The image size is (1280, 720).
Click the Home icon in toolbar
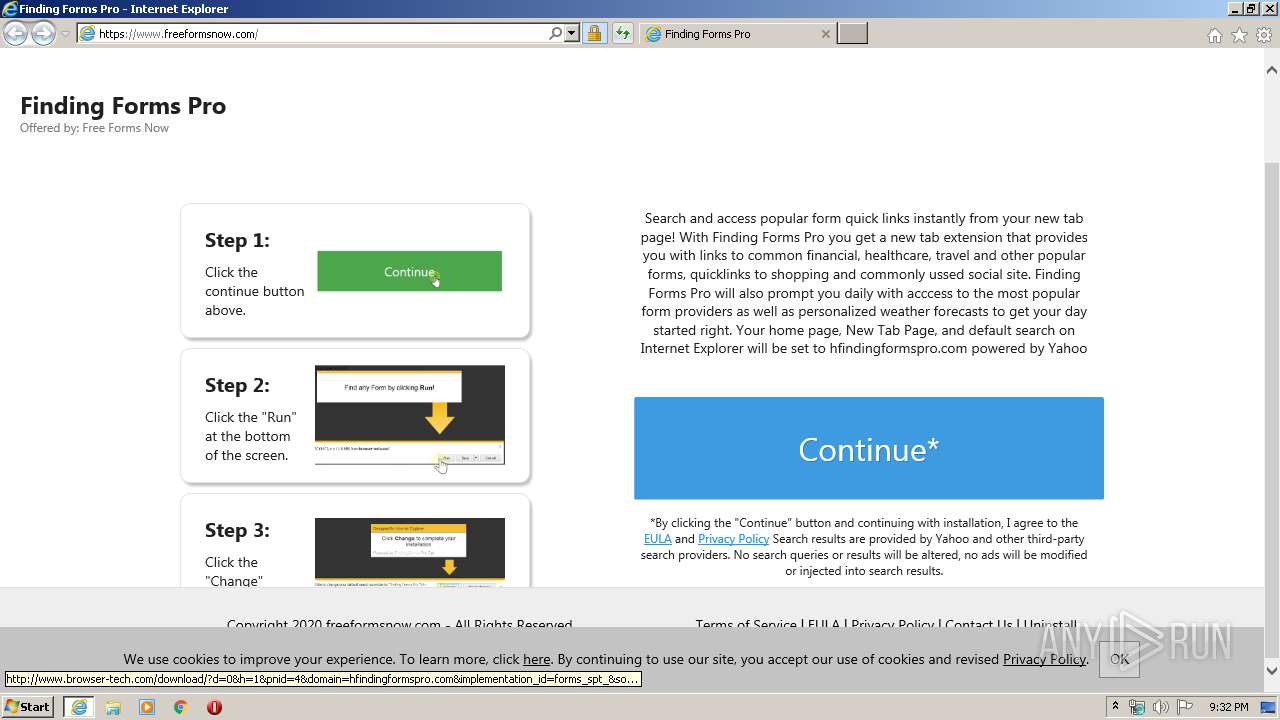[1214, 35]
